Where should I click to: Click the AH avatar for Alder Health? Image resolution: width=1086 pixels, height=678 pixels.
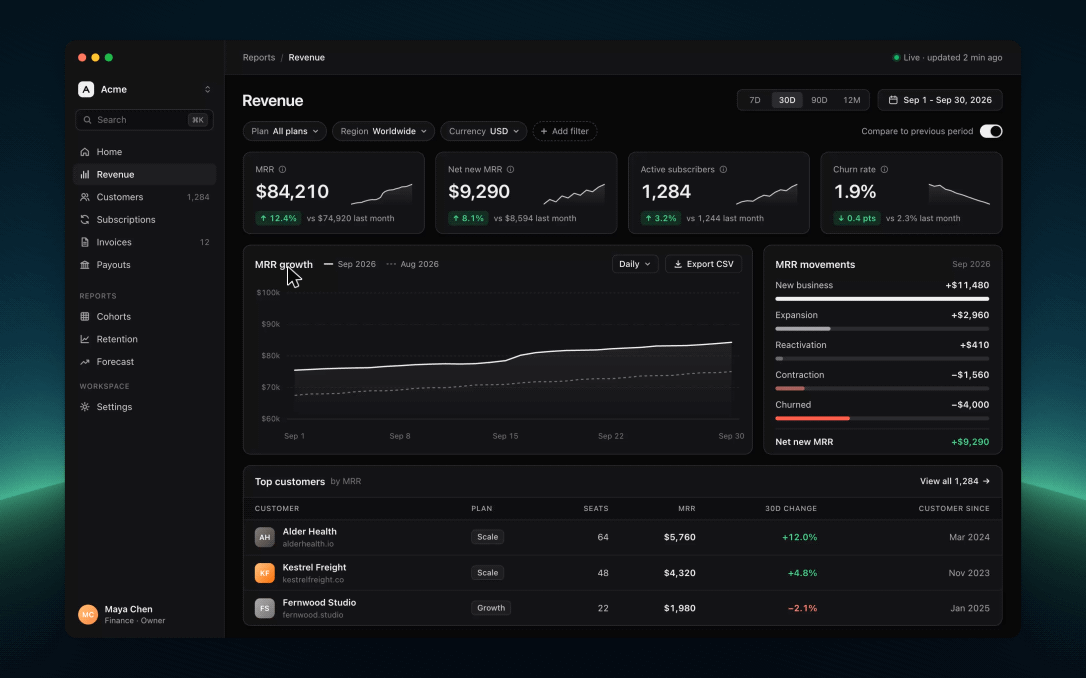tap(265, 537)
